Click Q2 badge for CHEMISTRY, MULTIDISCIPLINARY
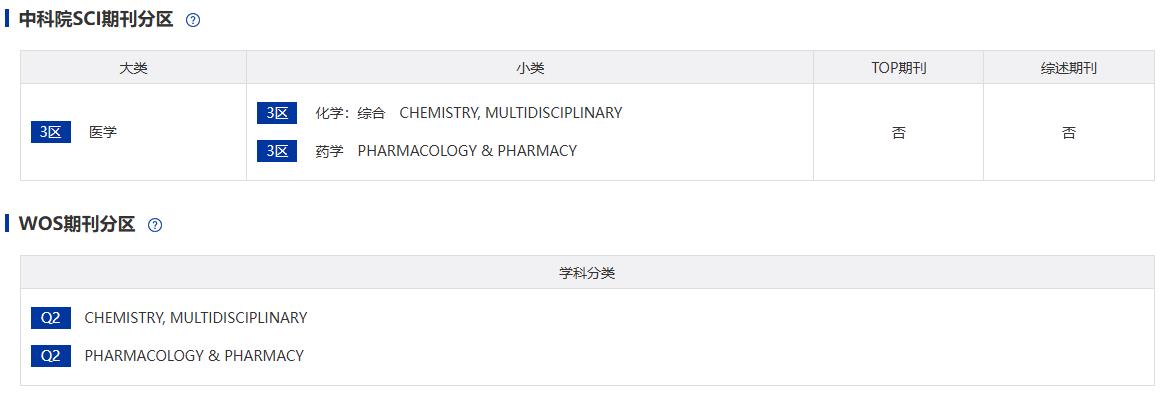Viewport: 1166px width, 395px height. pyautogui.click(x=51, y=318)
